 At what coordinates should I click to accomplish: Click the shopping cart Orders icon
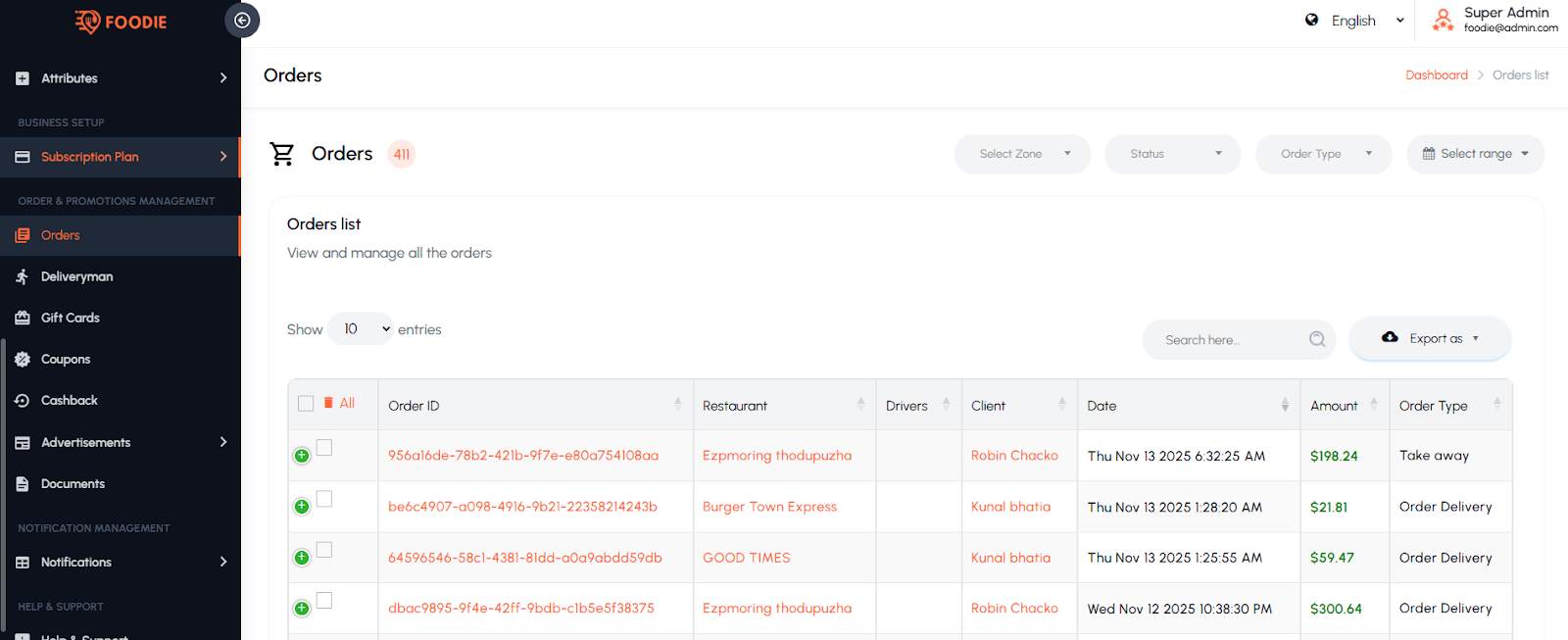click(282, 154)
